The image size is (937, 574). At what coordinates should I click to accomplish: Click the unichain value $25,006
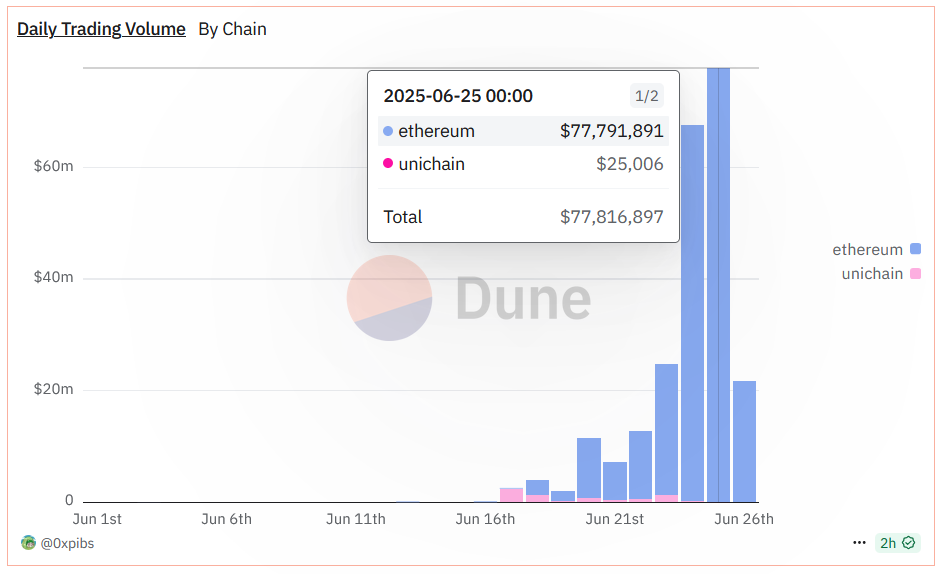point(630,164)
